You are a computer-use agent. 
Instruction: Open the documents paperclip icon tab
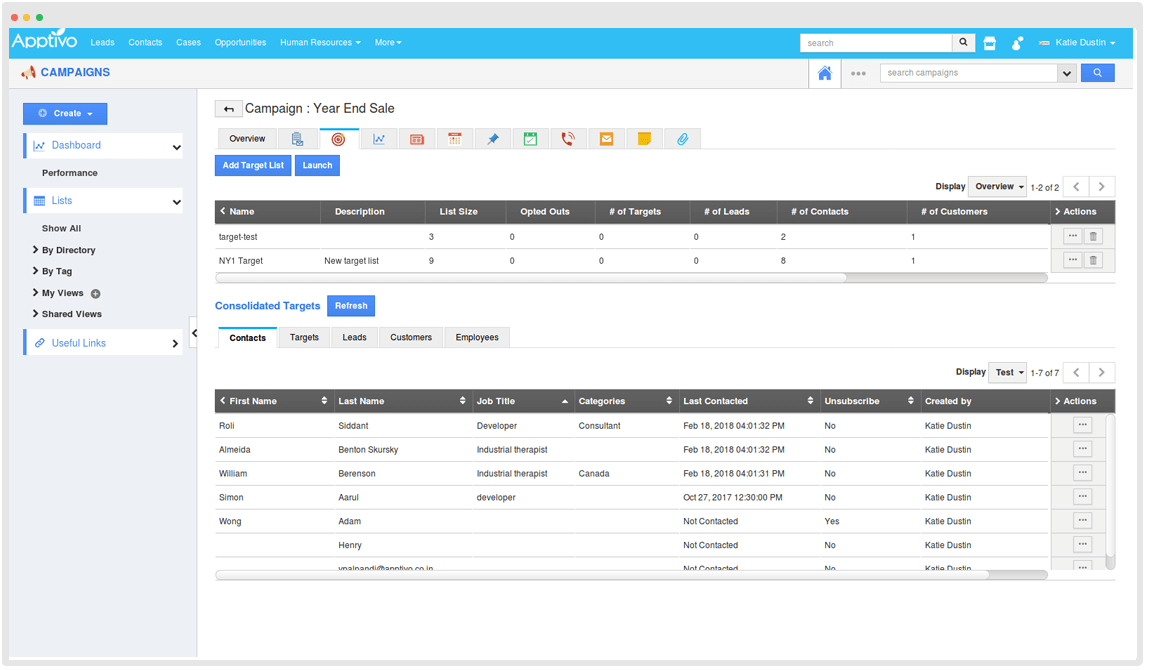pyautogui.click(x=682, y=139)
